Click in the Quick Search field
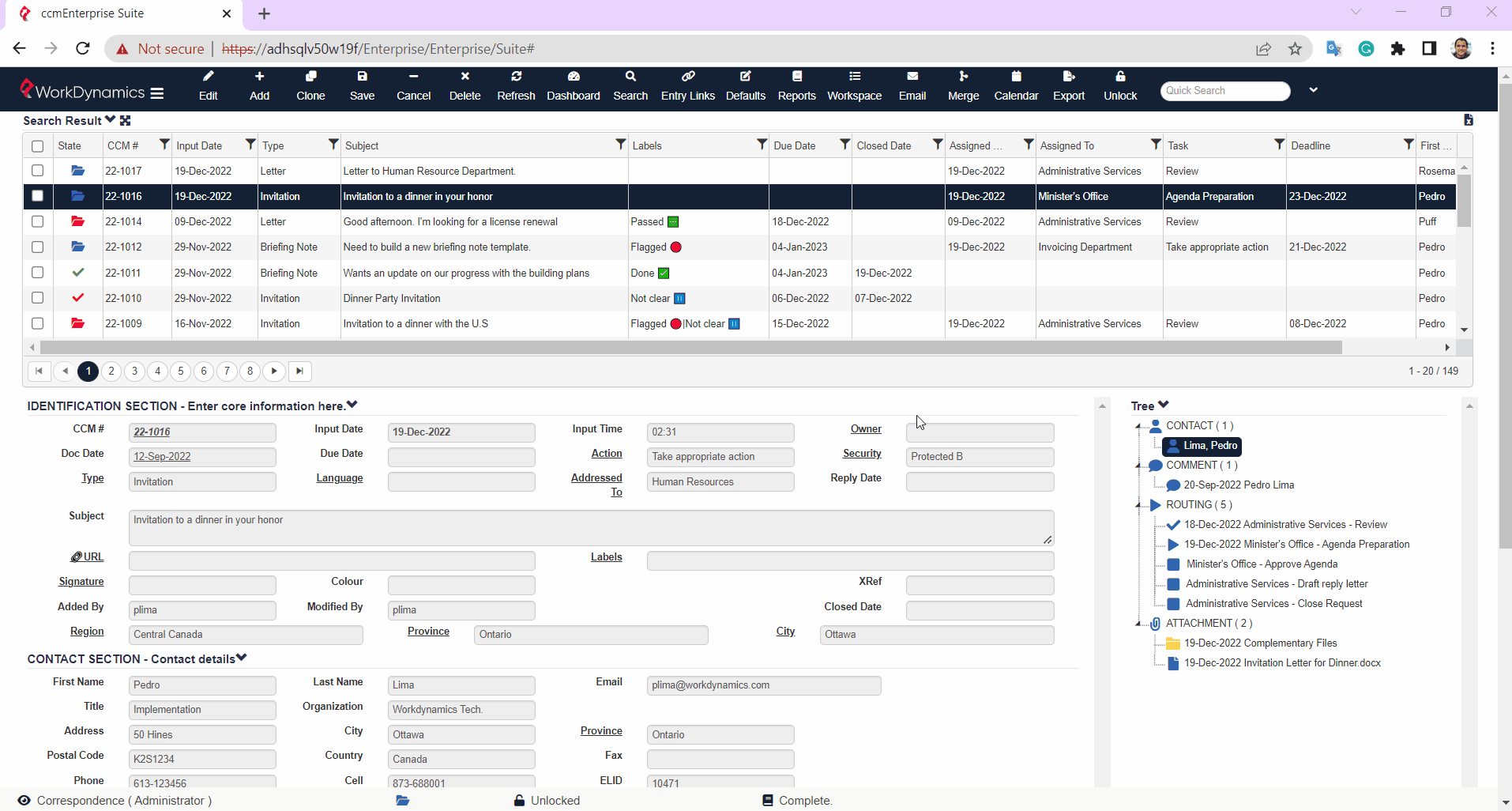The width and height of the screenshot is (1512, 811). click(1224, 91)
